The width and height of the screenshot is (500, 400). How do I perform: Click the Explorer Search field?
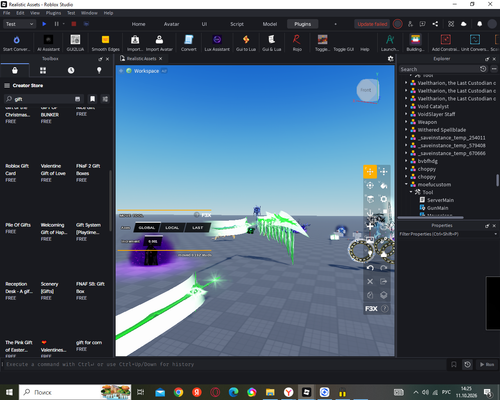coord(438,69)
